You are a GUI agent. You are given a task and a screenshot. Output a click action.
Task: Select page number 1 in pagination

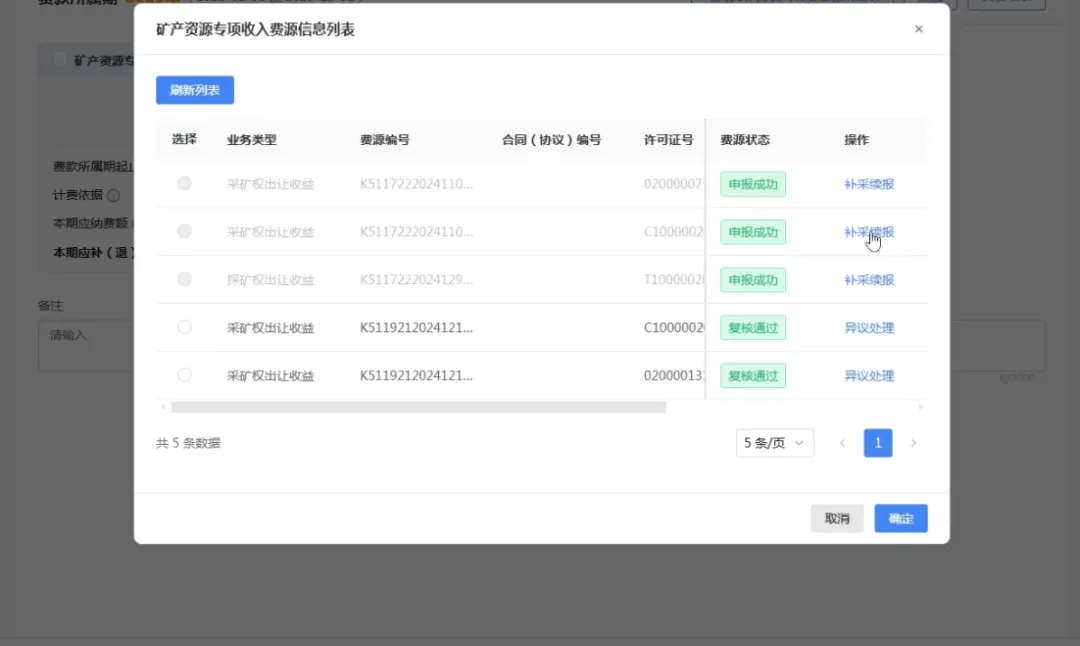pos(877,443)
